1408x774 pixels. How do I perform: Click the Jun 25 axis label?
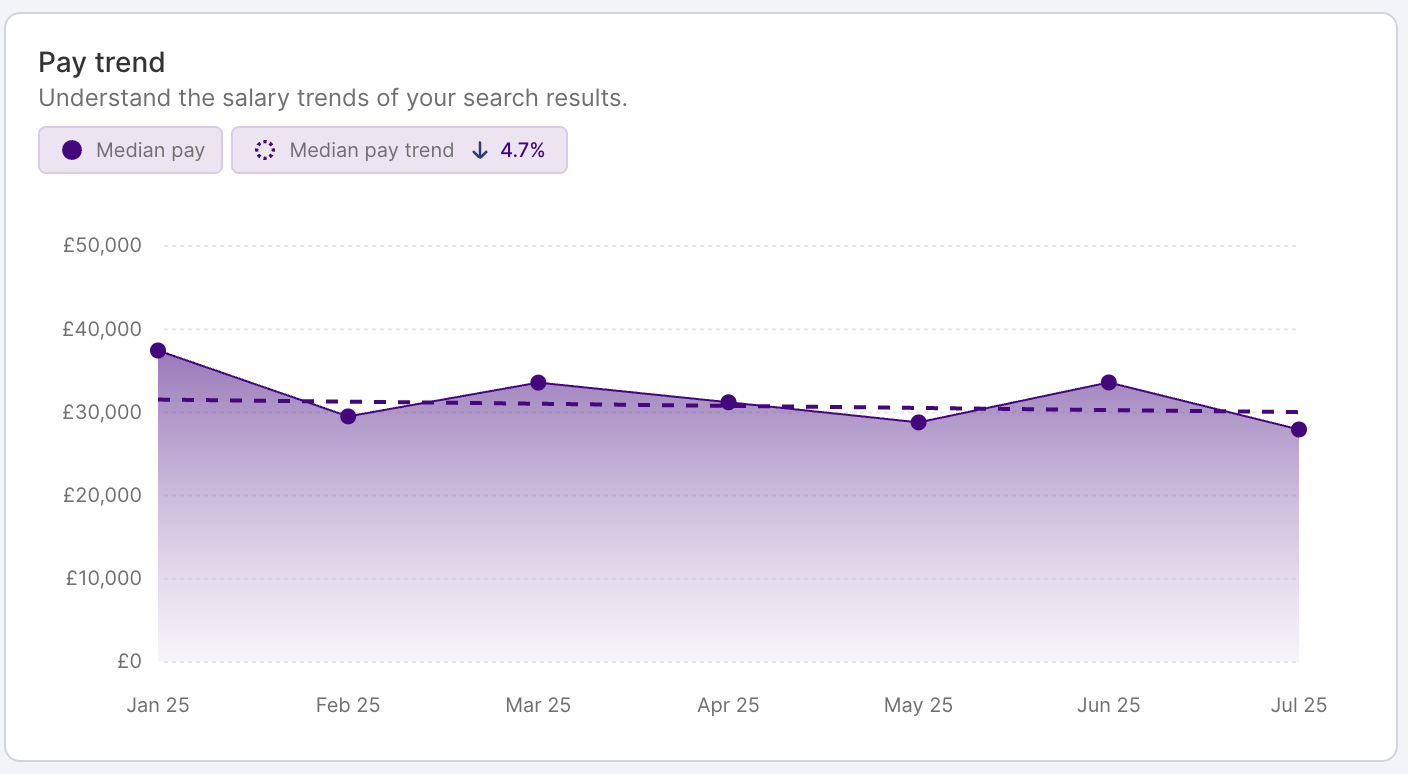(x=1108, y=705)
